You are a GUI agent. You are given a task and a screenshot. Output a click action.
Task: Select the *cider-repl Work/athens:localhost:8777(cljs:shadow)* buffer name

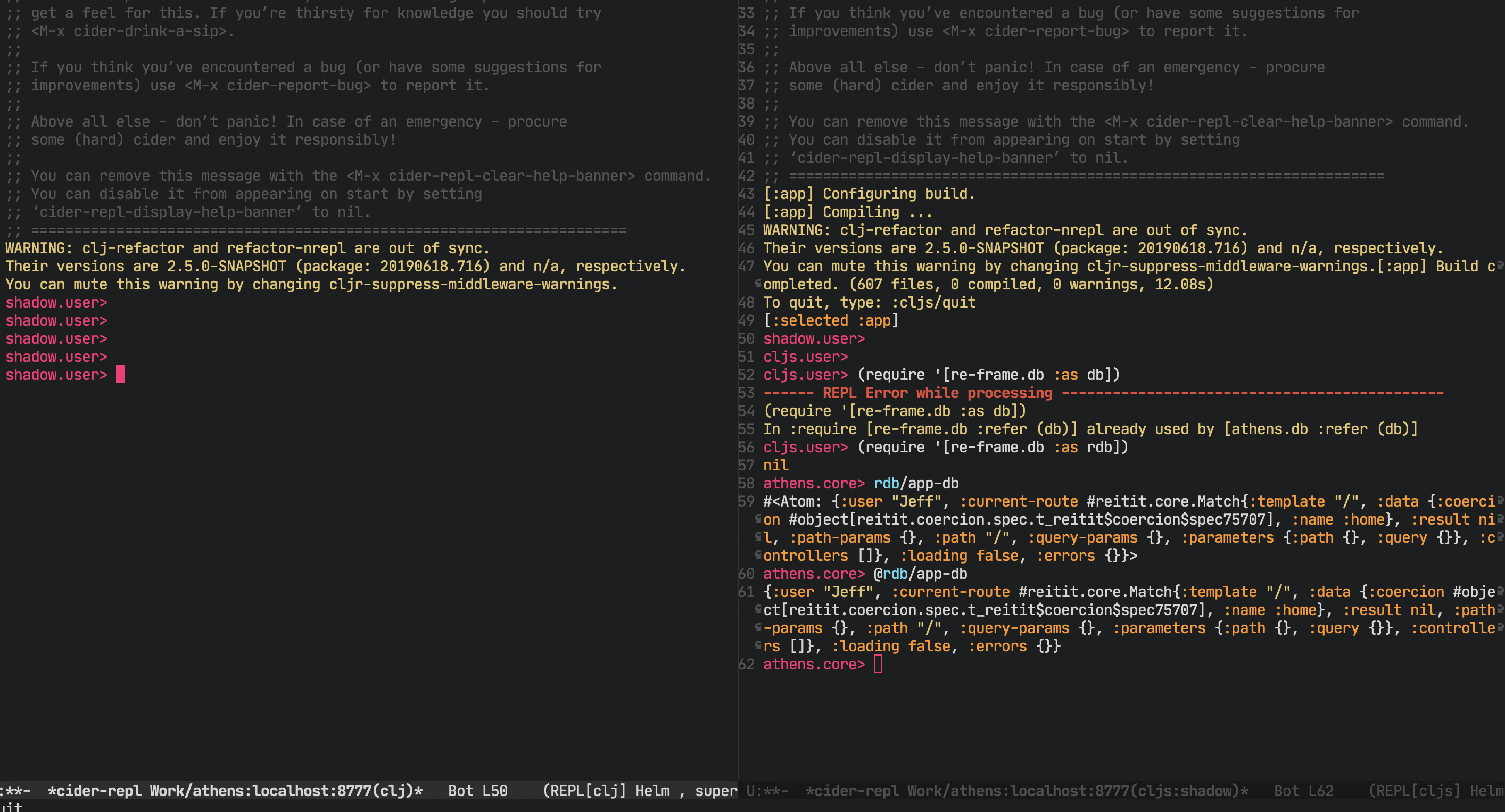tap(1026, 790)
